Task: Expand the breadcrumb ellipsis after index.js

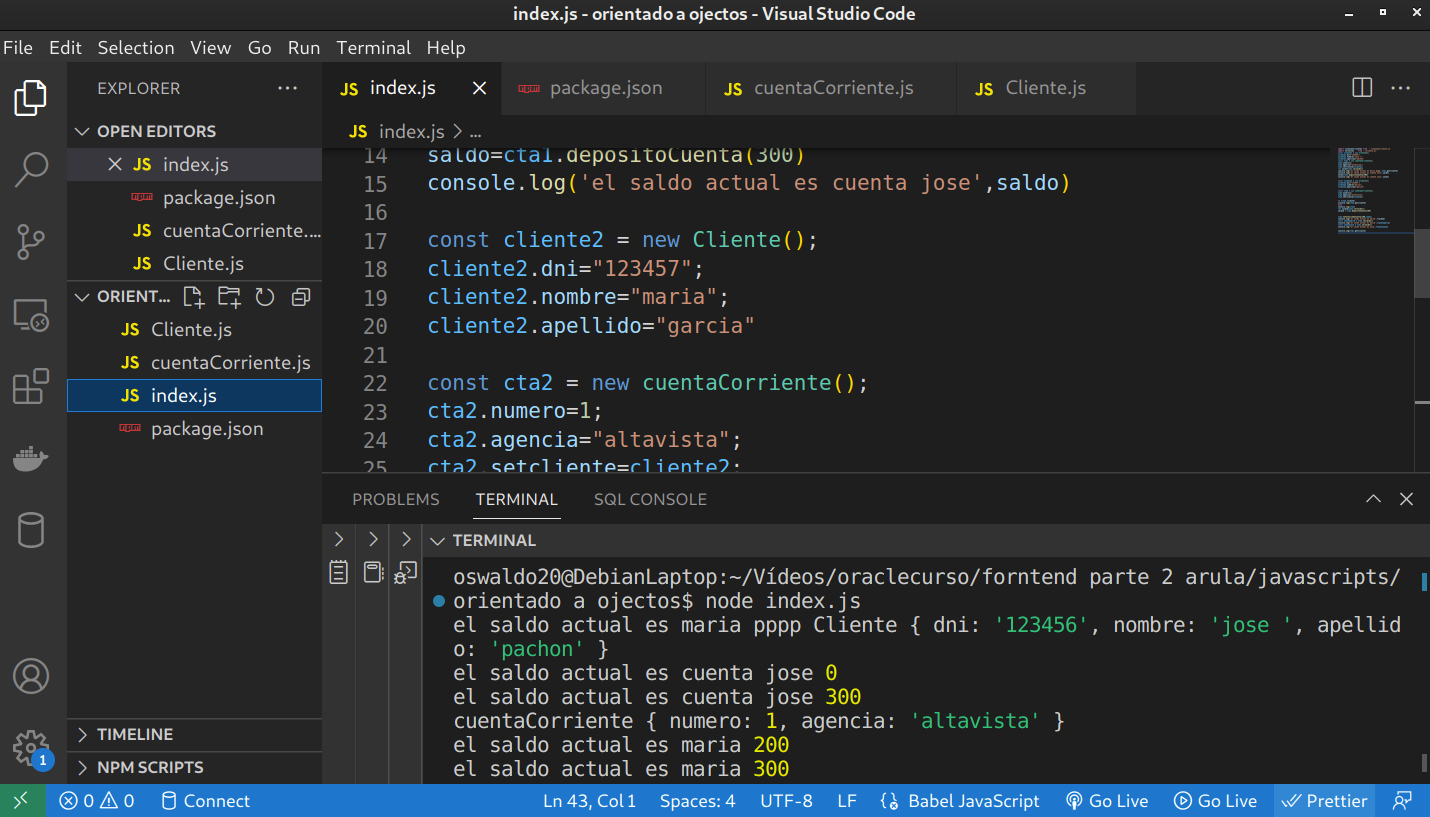Action: (476, 131)
